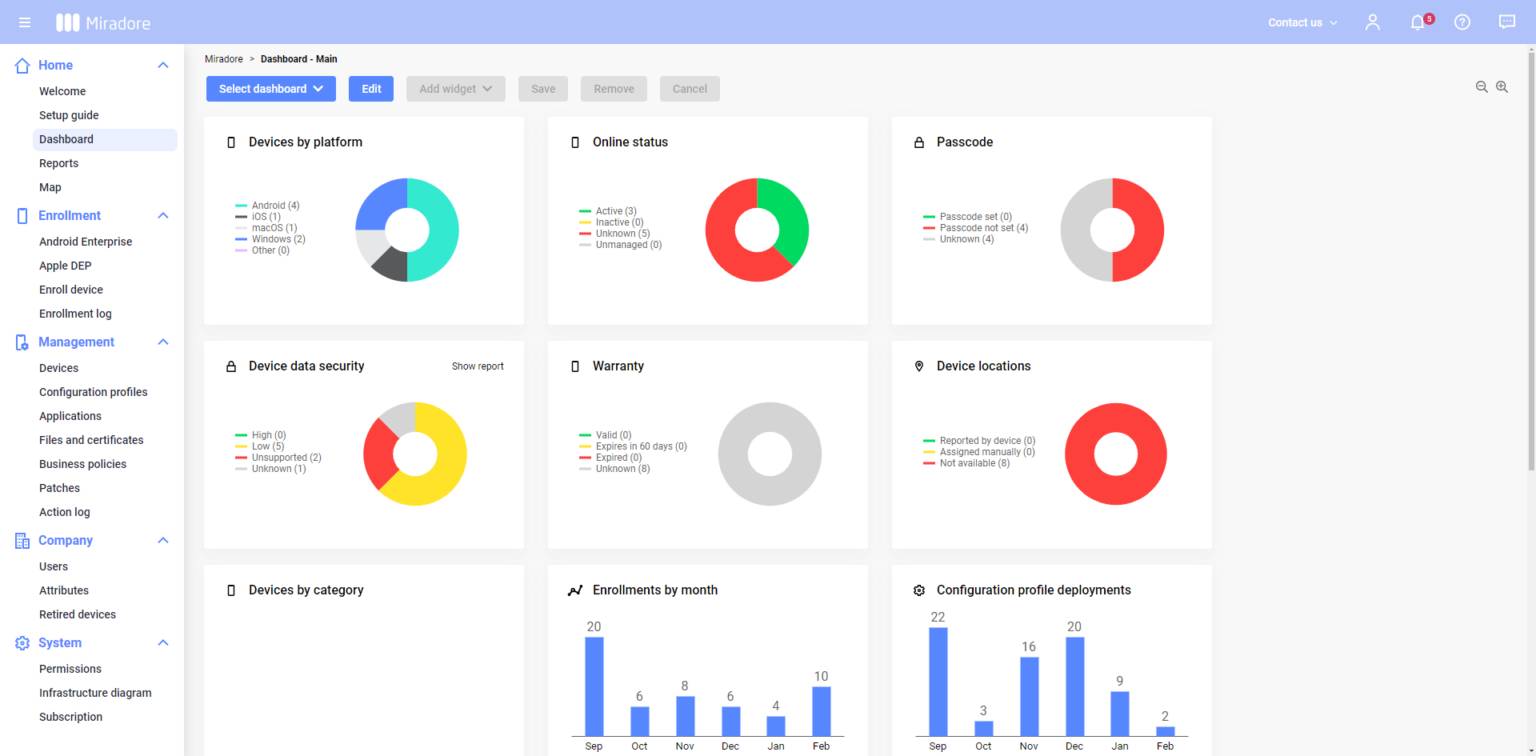Open the hamburger navigation menu
This screenshot has height=756, width=1536.
pos(24,21)
